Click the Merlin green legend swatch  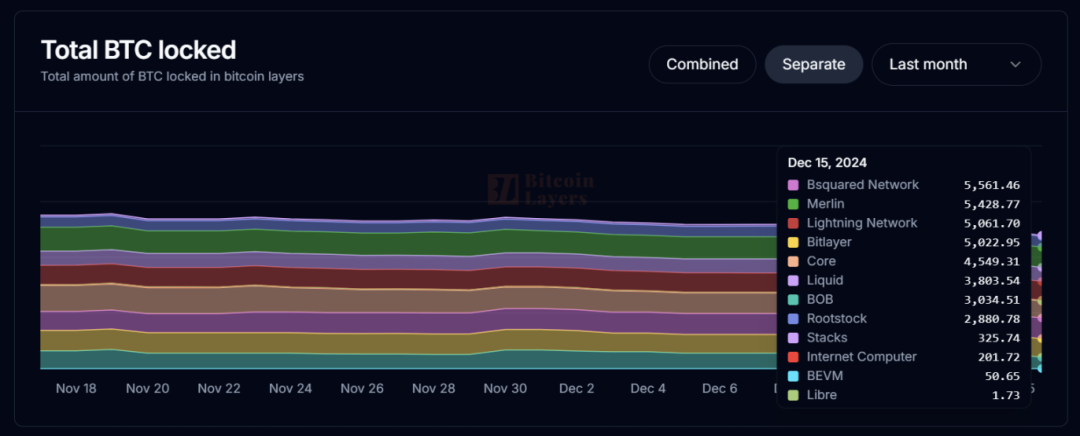tap(793, 204)
